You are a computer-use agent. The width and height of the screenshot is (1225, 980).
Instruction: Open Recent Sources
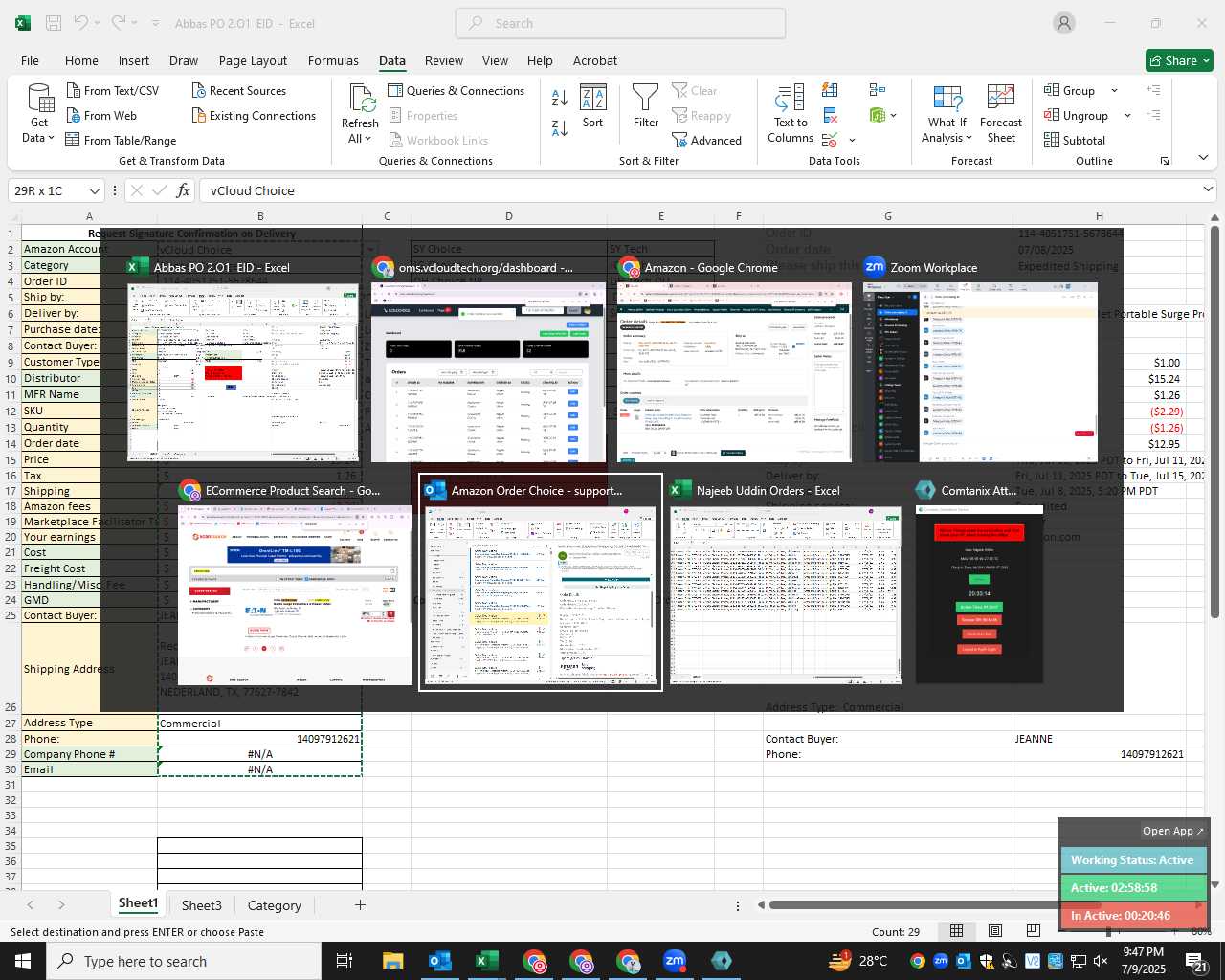pos(239,91)
